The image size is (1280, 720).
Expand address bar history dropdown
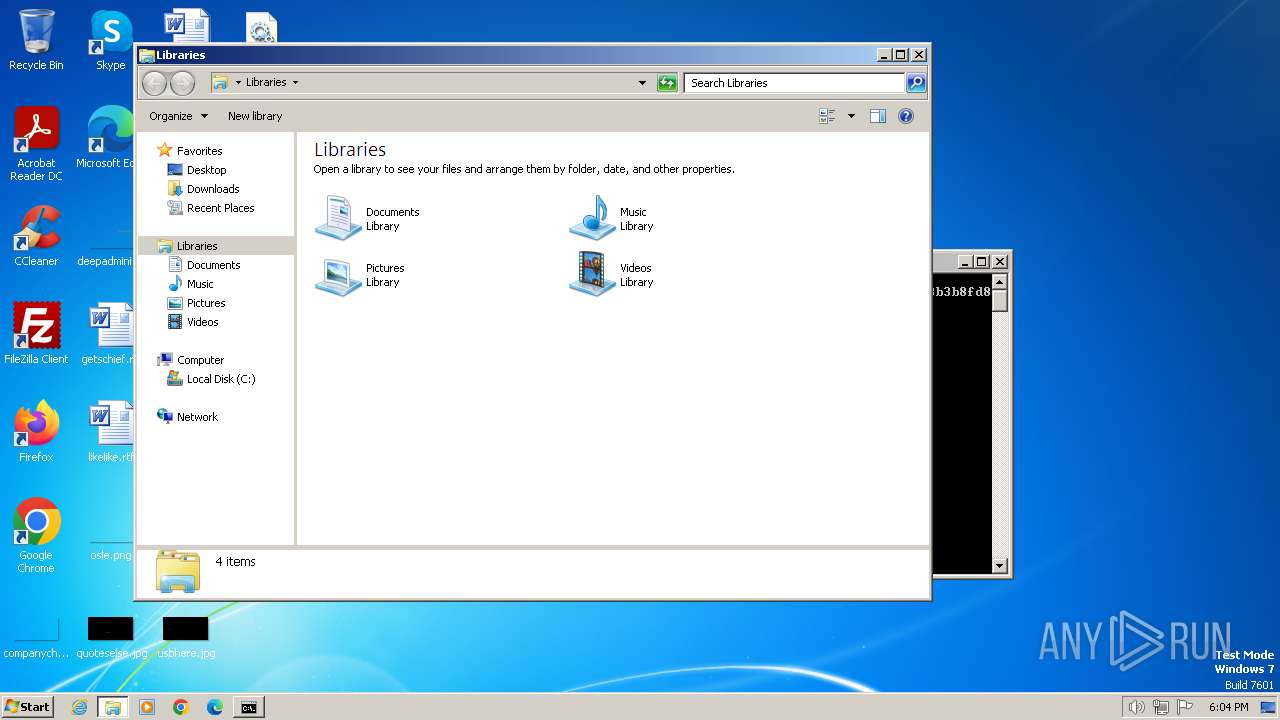point(642,83)
